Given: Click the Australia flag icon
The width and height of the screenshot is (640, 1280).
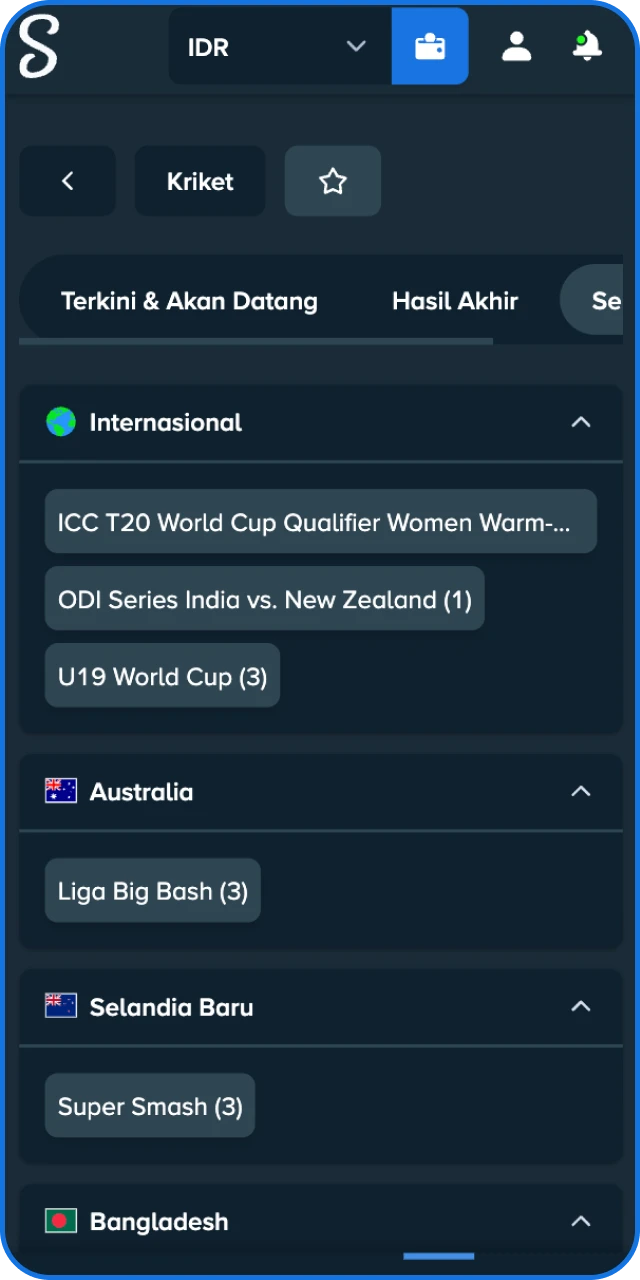Looking at the screenshot, I should [60, 791].
